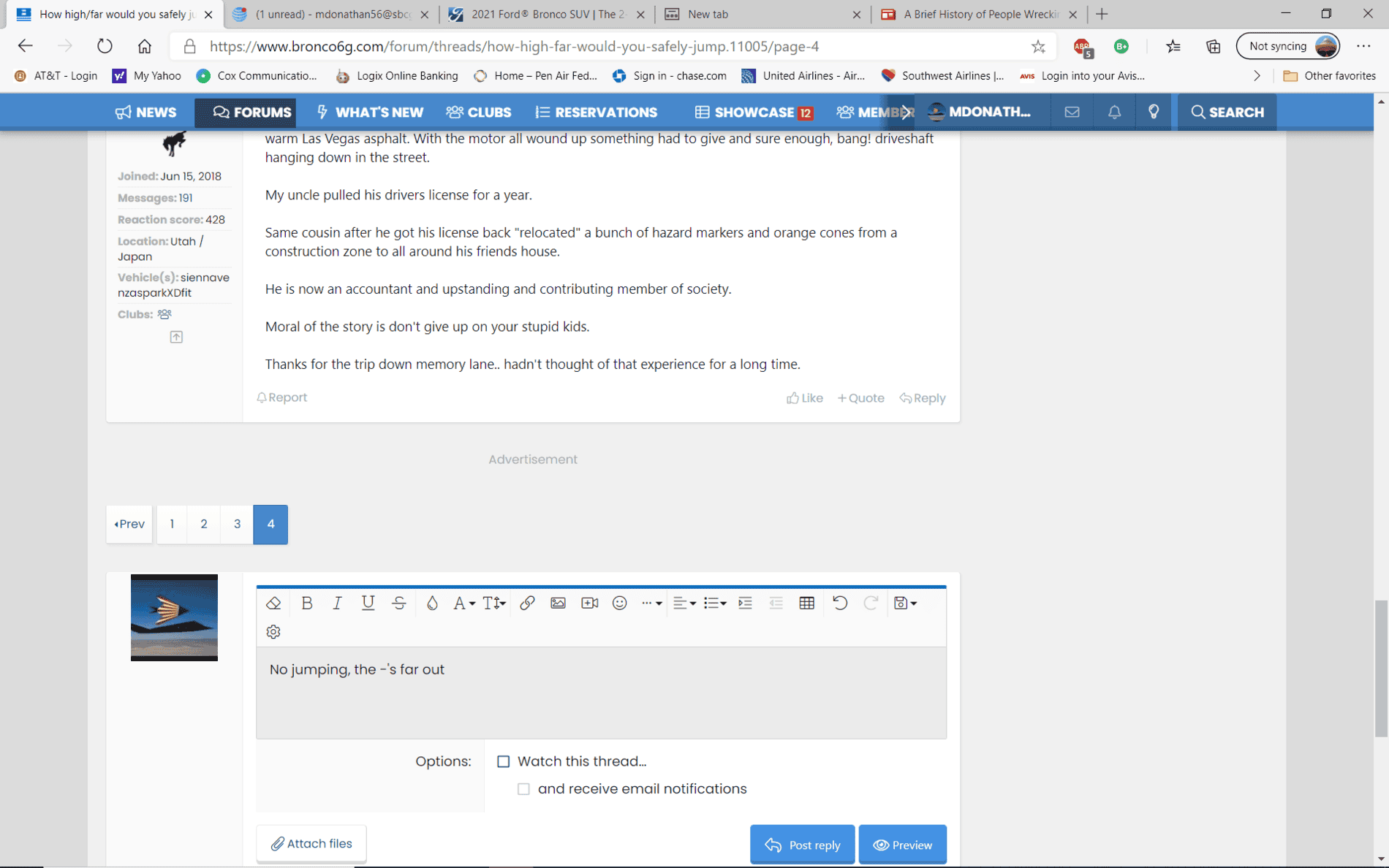
Task: Submit with the Post reply button
Action: (802, 845)
